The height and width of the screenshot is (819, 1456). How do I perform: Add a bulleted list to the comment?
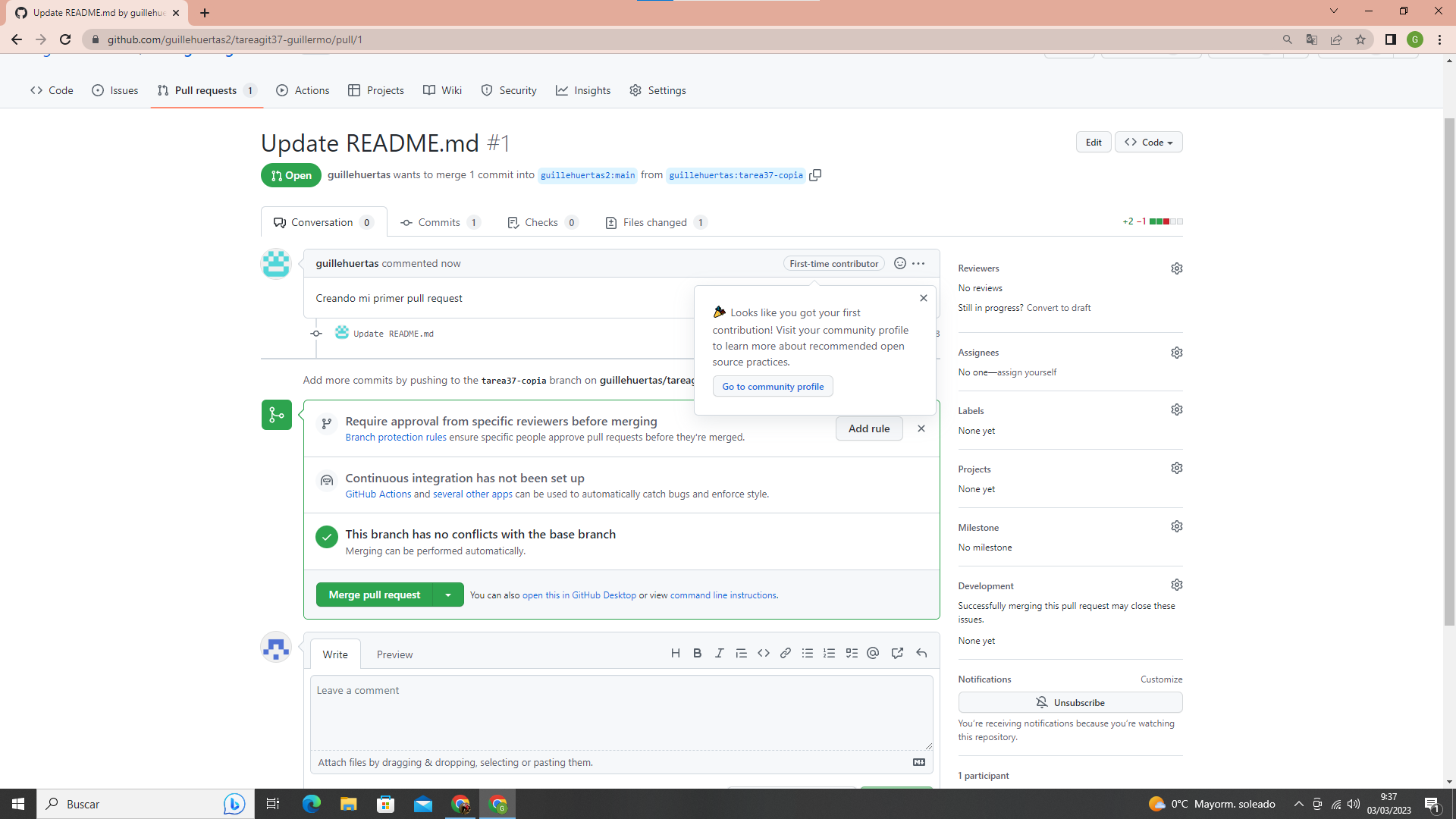click(808, 653)
